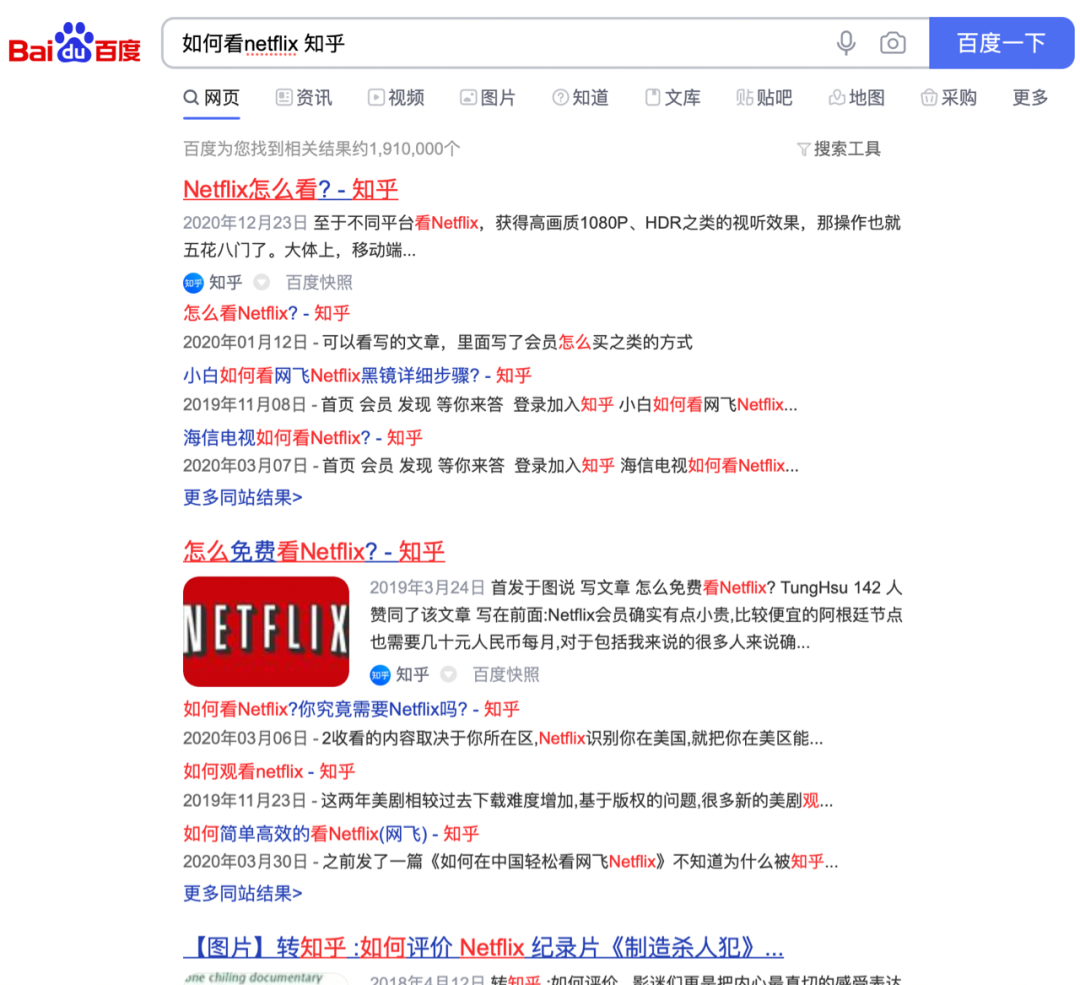The width and height of the screenshot is (1080, 985).
Task: Click the 百度一下 search button
Action: point(1001,43)
